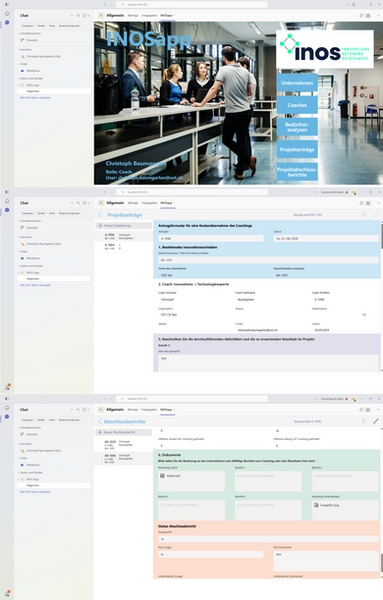Click the PoE Zusage field showing Ja
The height and width of the screenshot is (600, 383).
tap(211, 554)
